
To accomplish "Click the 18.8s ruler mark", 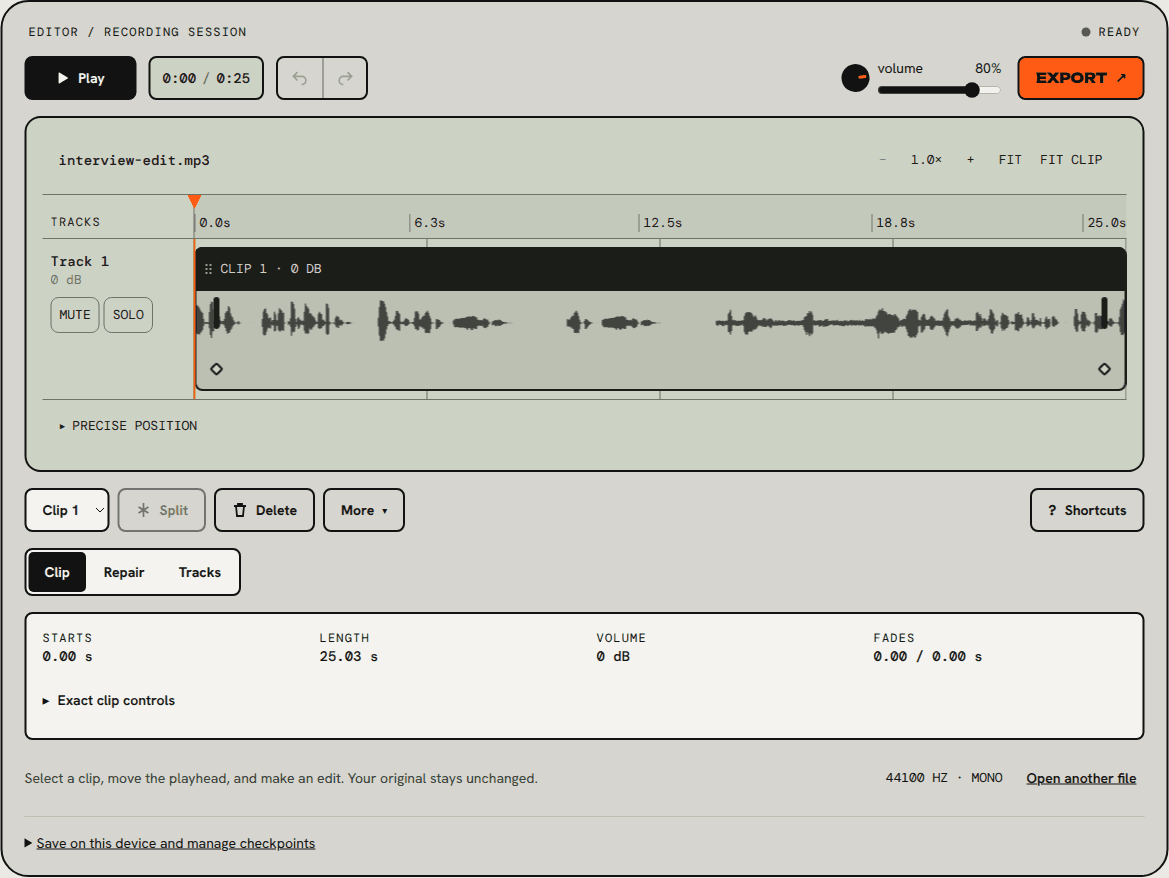I will pyautogui.click(x=895, y=223).
